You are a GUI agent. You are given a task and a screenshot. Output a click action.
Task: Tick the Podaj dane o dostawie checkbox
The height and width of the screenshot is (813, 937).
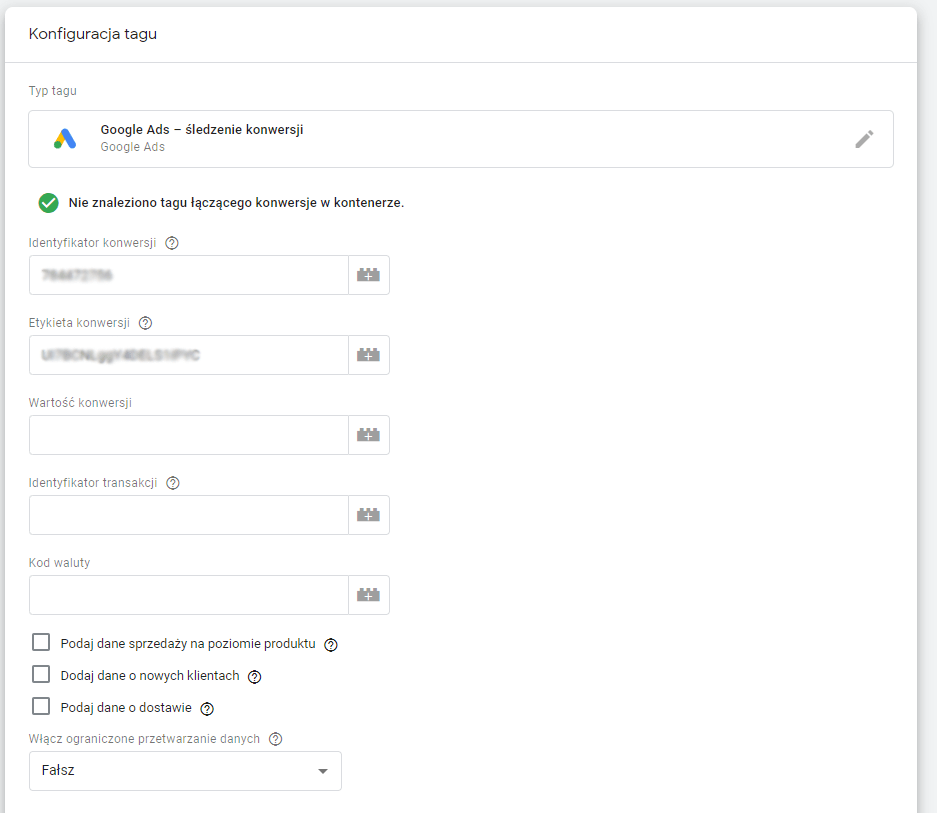click(41, 706)
